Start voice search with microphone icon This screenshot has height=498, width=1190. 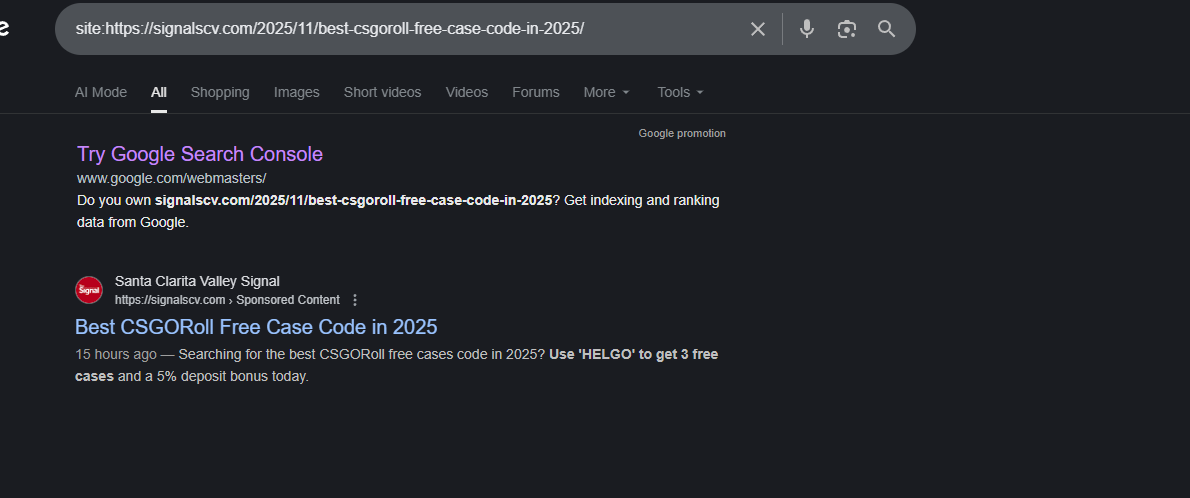(x=807, y=29)
